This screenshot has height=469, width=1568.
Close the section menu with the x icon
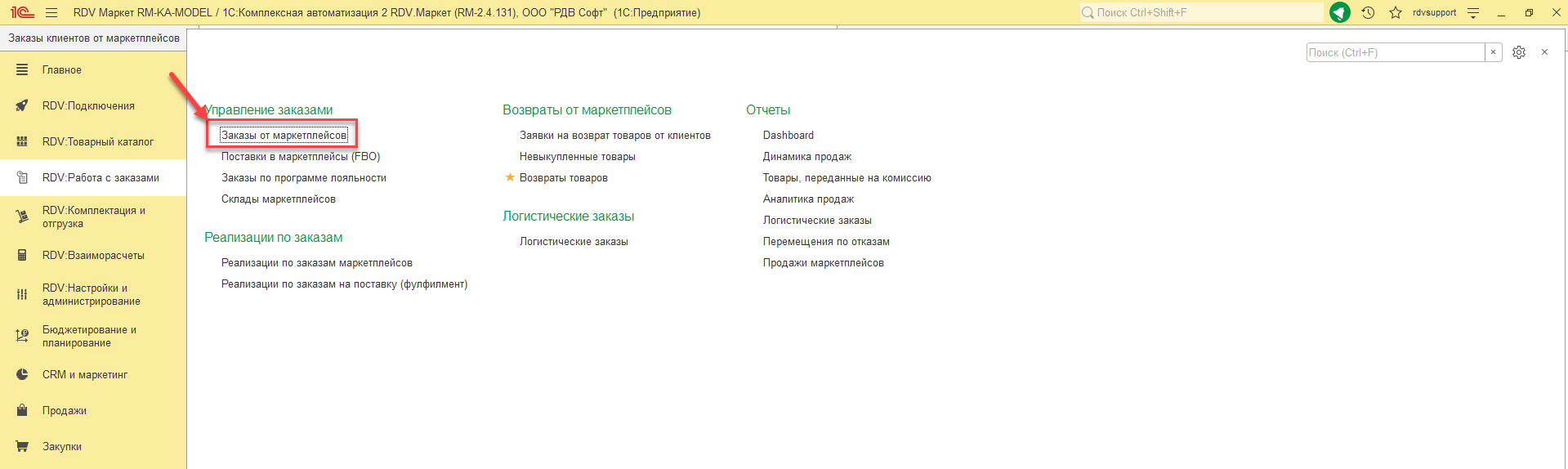[1544, 52]
